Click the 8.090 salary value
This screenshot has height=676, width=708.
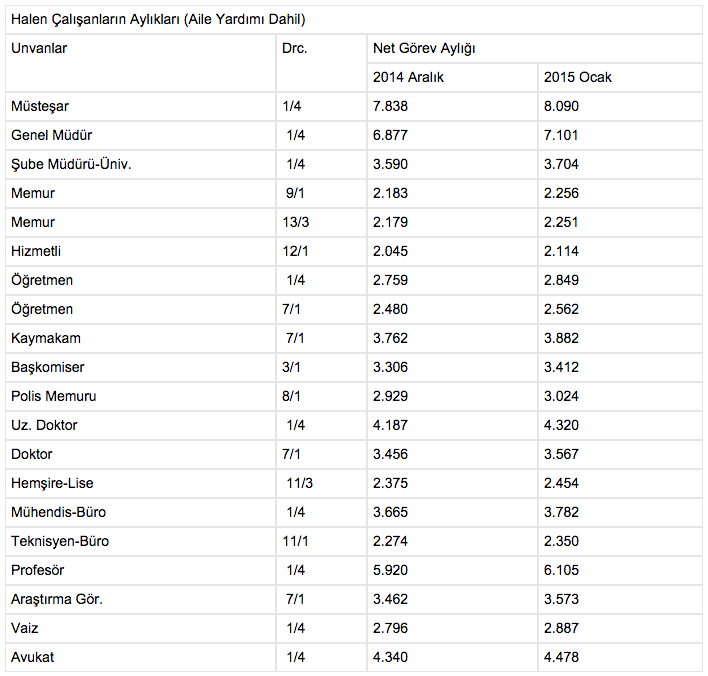click(x=562, y=106)
